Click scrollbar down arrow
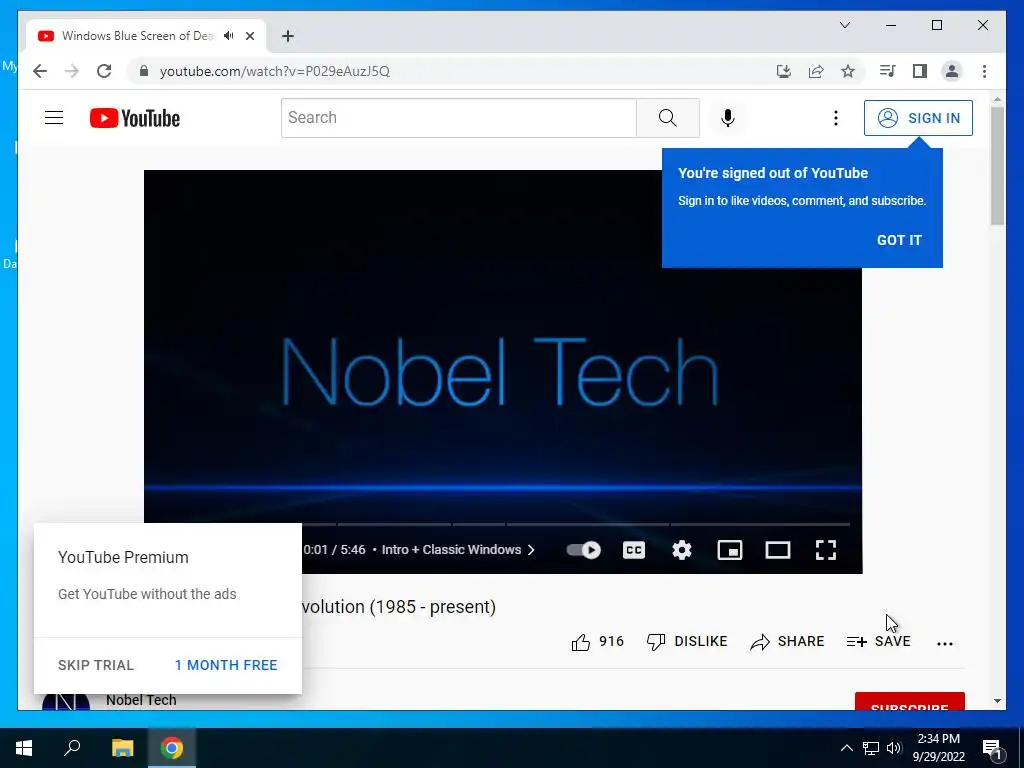This screenshot has width=1024, height=768. pos(997,701)
